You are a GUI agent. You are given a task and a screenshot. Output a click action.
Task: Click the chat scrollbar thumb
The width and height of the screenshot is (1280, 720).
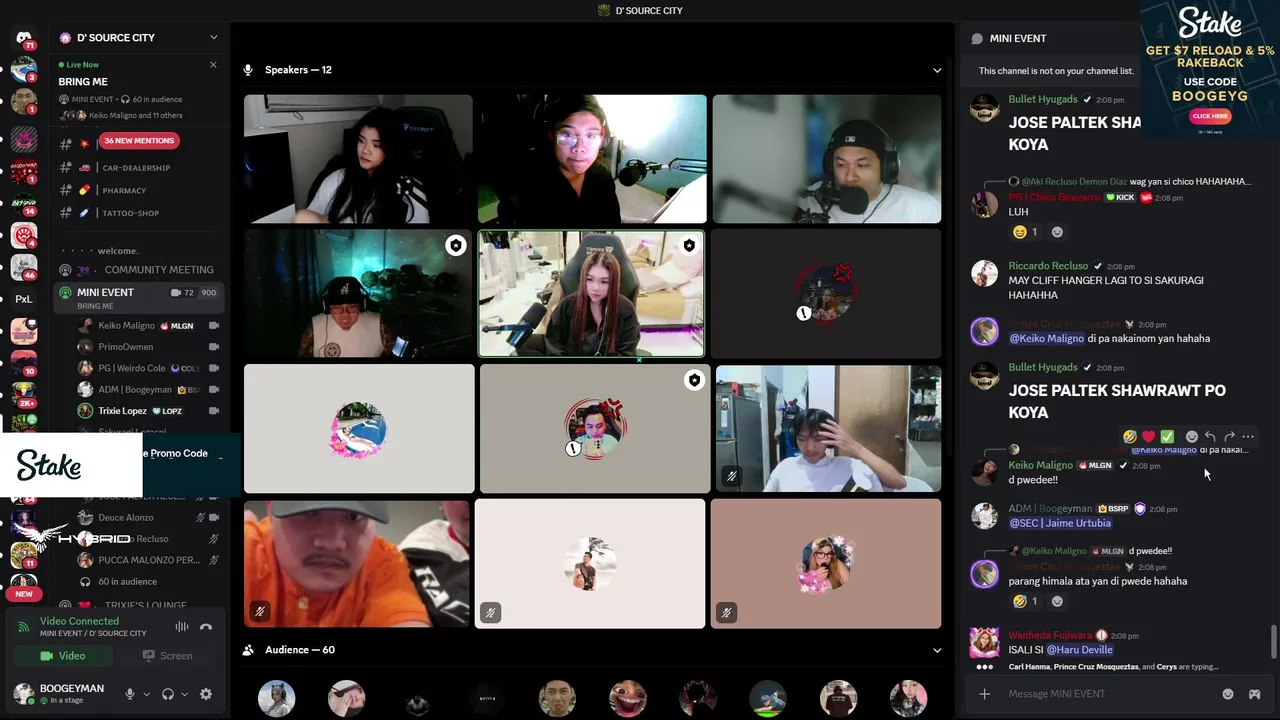pos(1273,642)
